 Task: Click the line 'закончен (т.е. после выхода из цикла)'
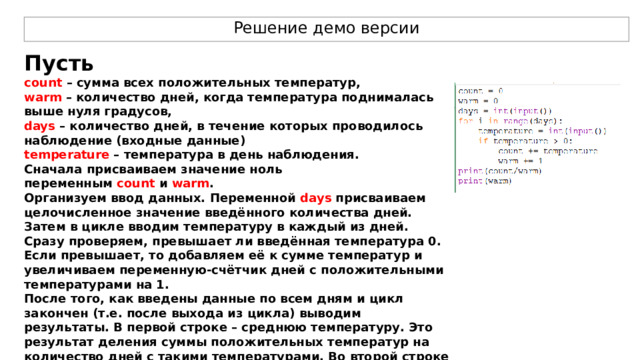tap(192, 313)
